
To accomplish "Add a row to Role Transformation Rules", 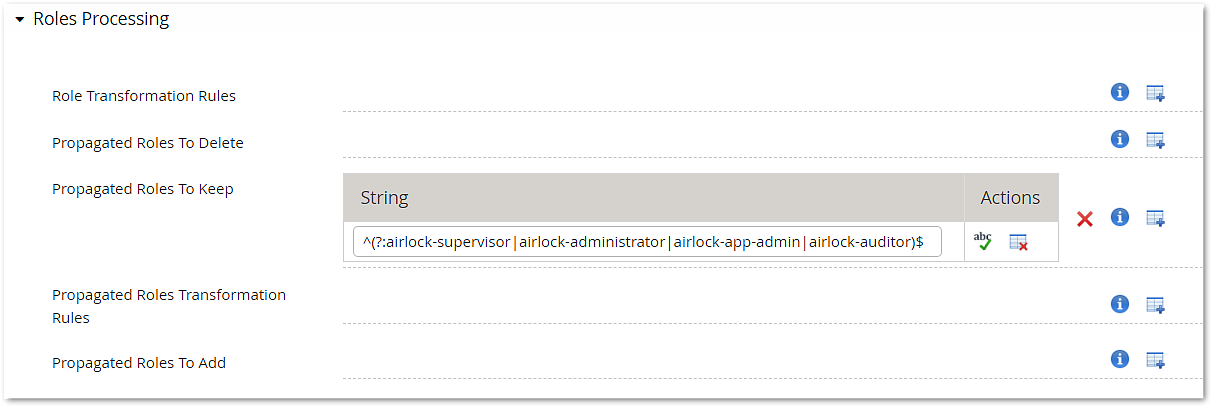I will click(x=1156, y=93).
